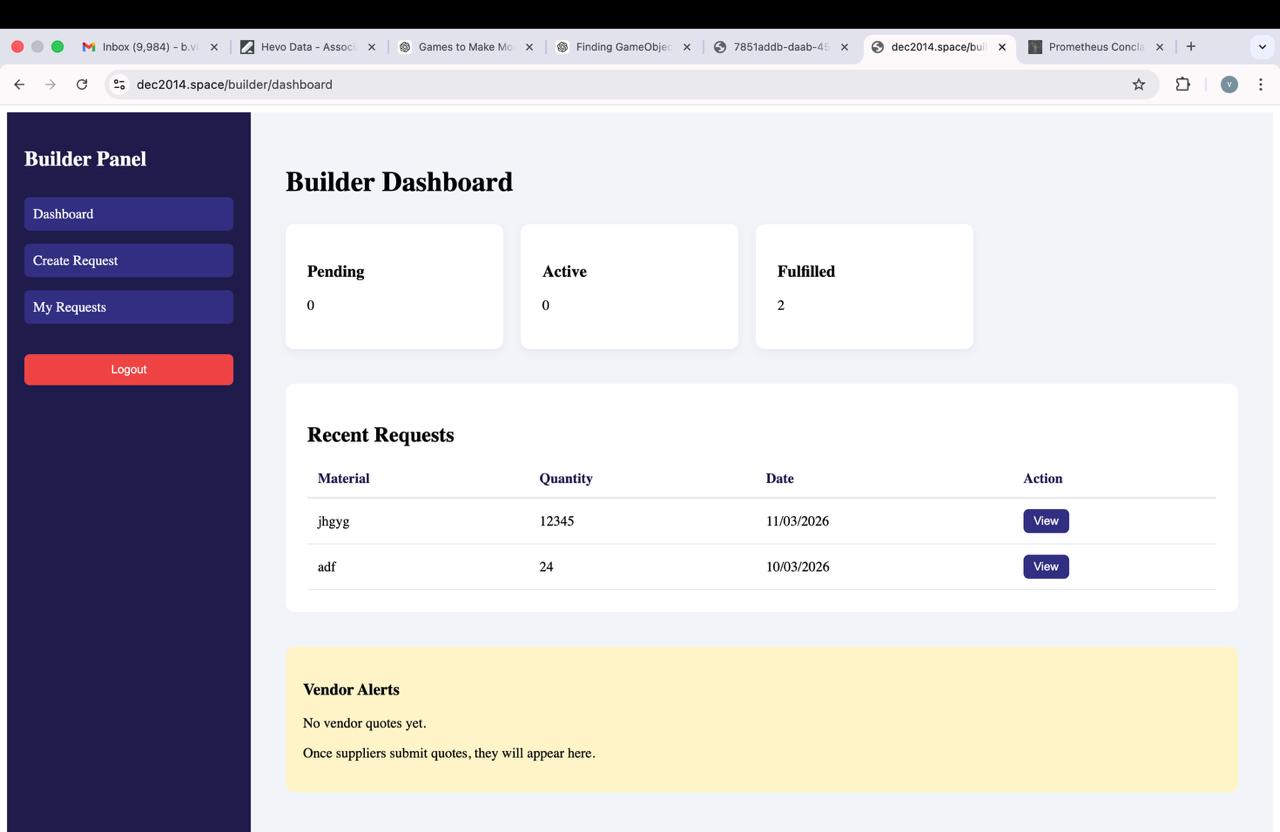Close the dec2014.space tab
Screen dimensions: 1280x832
coord(1002,47)
